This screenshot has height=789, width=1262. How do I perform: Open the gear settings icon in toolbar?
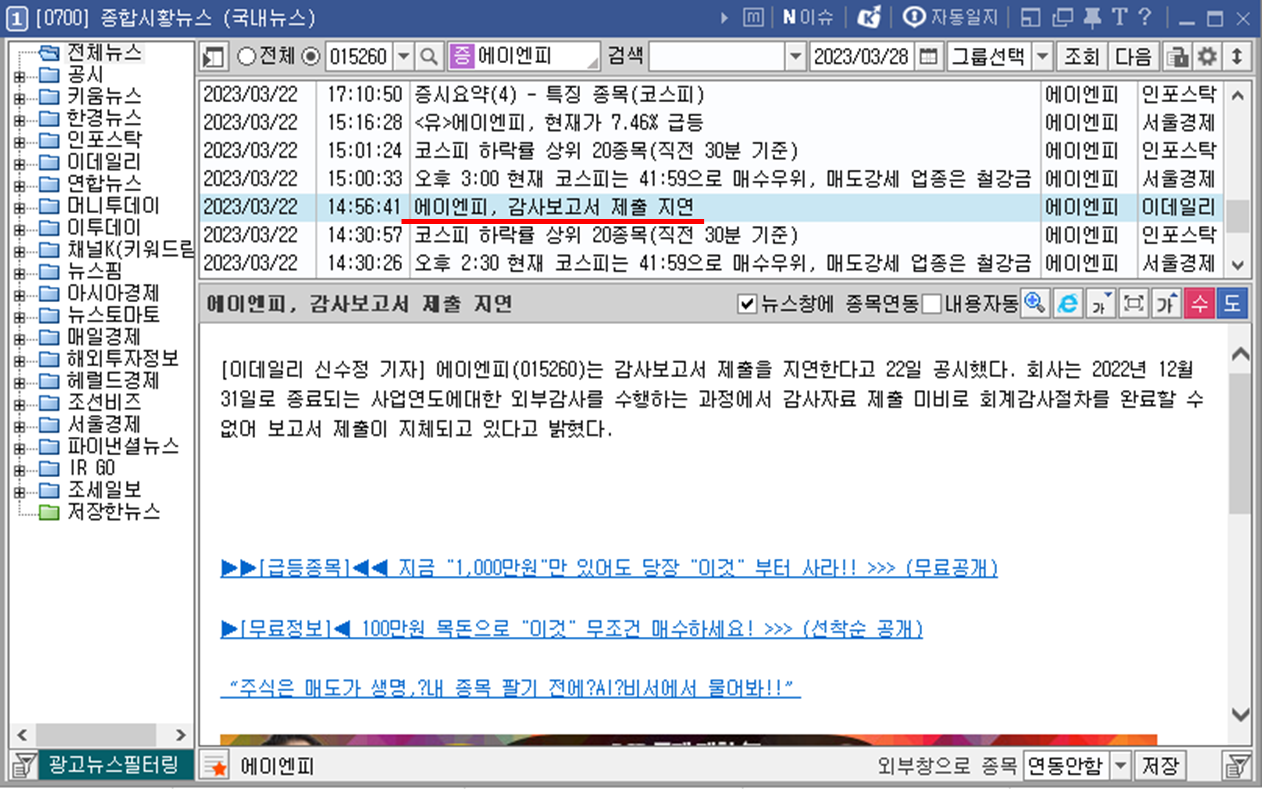[x=1208, y=56]
